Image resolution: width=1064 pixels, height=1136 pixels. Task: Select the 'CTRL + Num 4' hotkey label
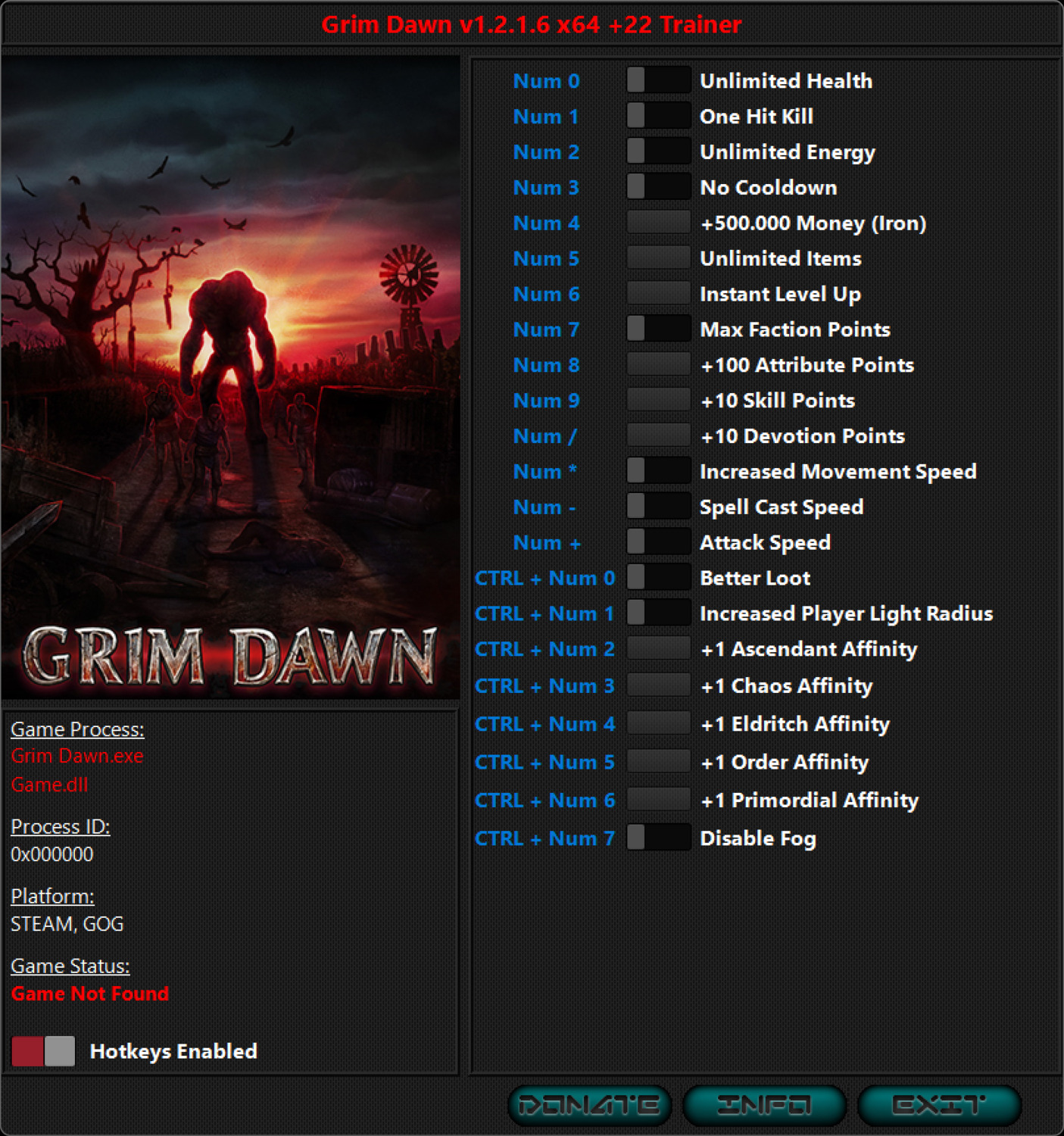click(545, 725)
